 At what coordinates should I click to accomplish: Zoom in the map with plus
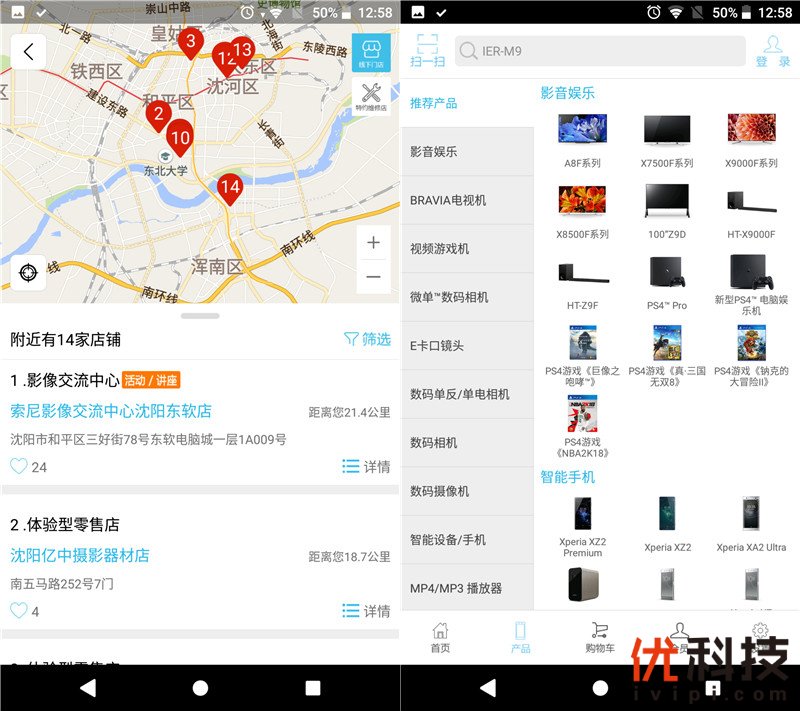coord(373,242)
